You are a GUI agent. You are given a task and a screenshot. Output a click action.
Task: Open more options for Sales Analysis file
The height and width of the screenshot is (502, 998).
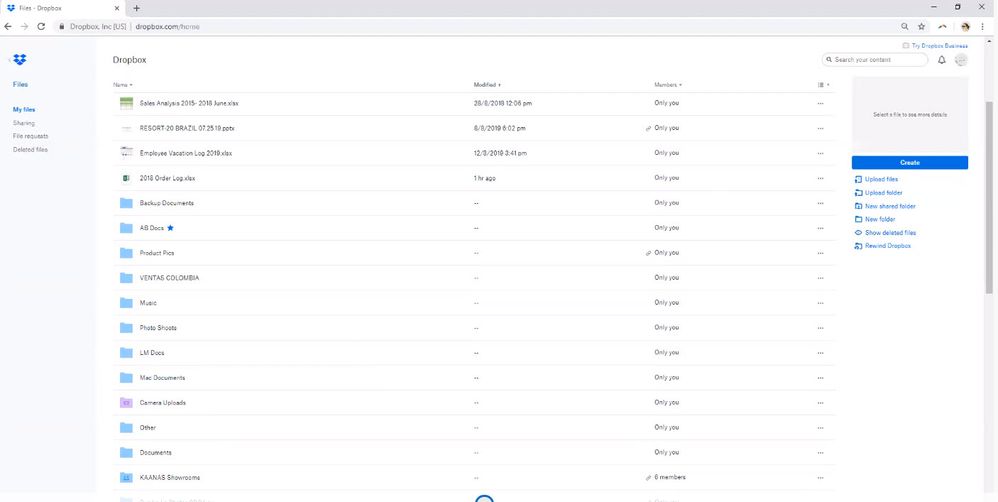pos(821,103)
